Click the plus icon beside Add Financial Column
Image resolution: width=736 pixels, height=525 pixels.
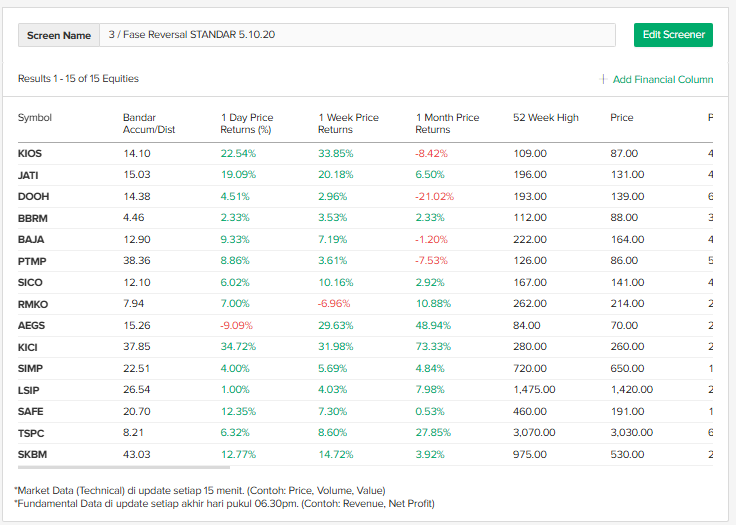[x=603, y=79]
